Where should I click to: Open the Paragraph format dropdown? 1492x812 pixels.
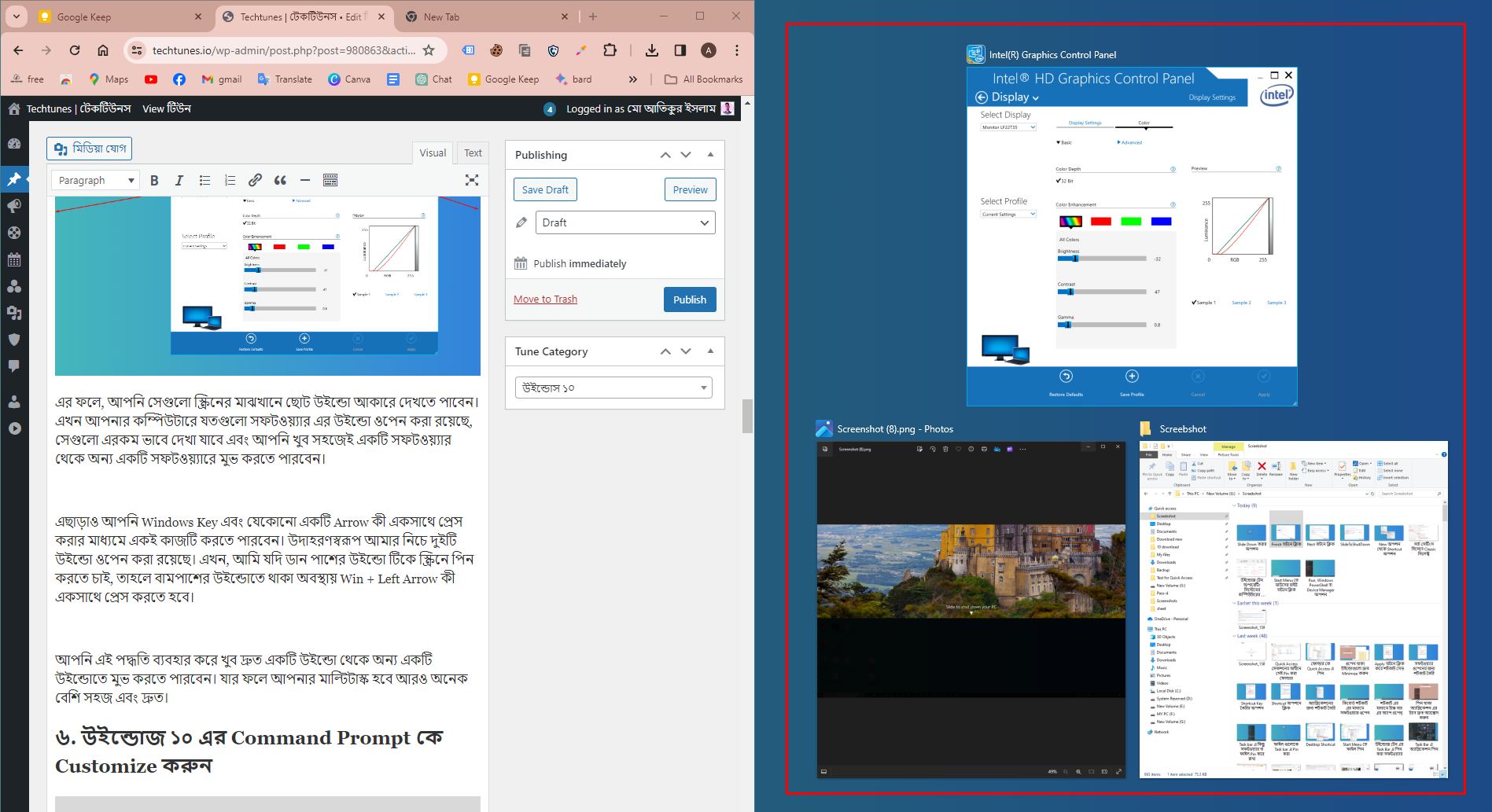pyautogui.click(x=95, y=180)
